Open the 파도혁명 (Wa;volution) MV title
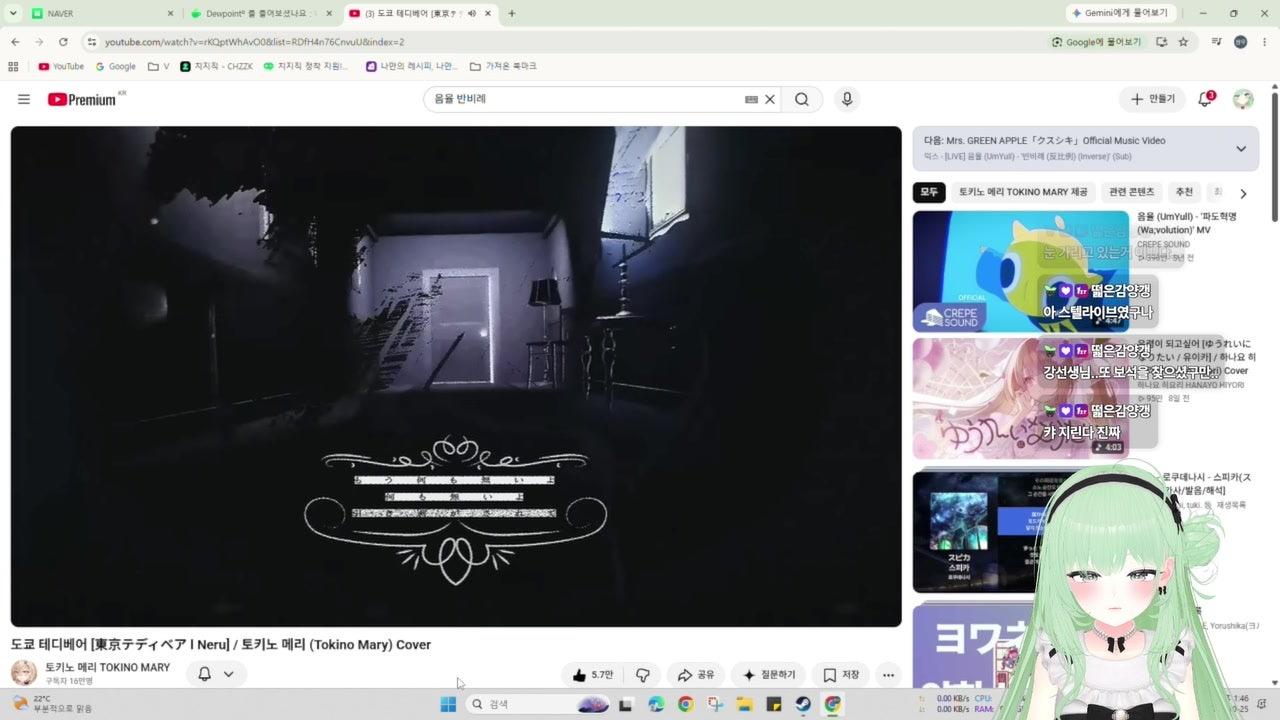The width and height of the screenshot is (1280, 720). coord(1187,223)
